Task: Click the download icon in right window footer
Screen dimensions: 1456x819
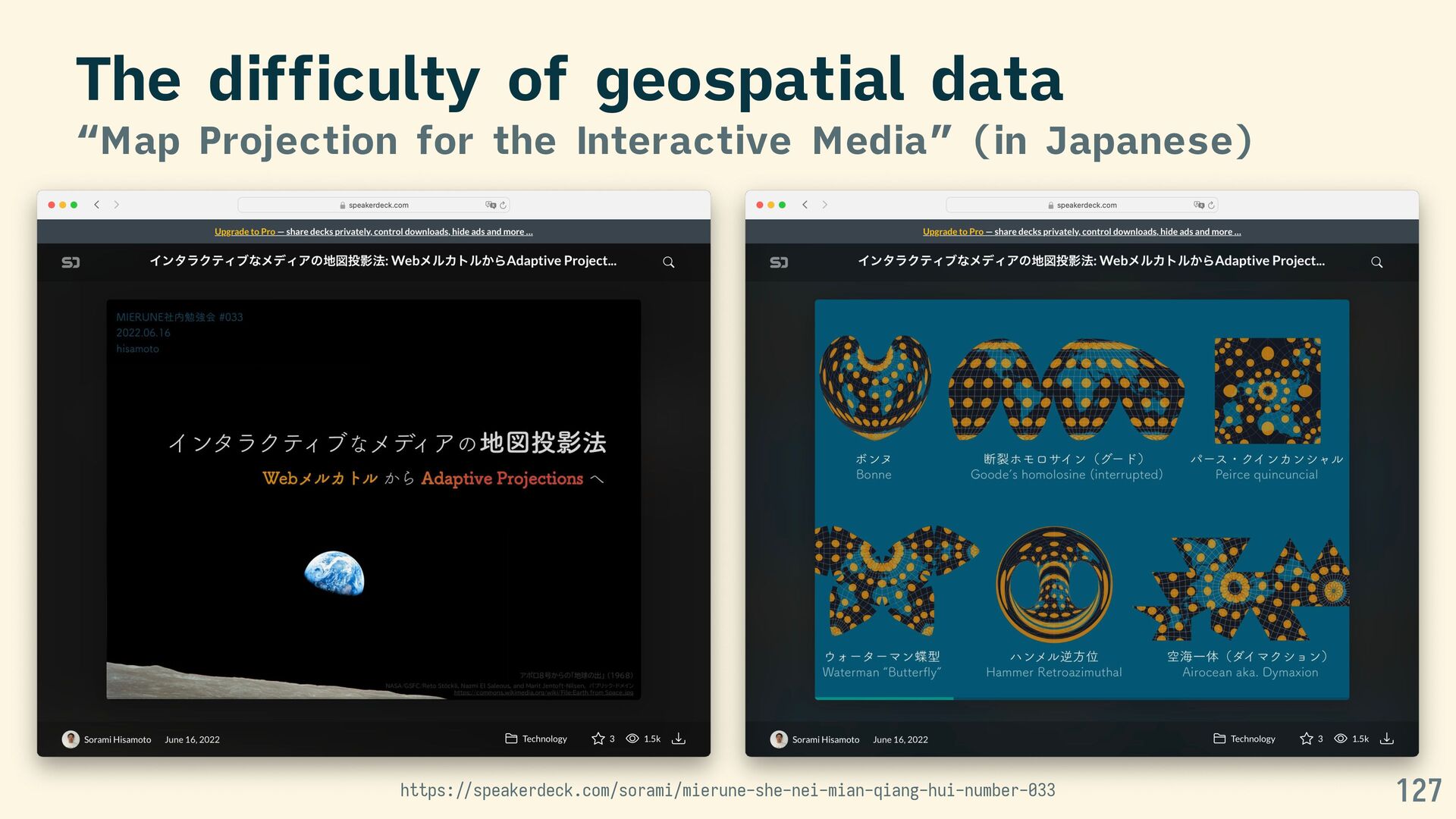Action: coord(1387,739)
